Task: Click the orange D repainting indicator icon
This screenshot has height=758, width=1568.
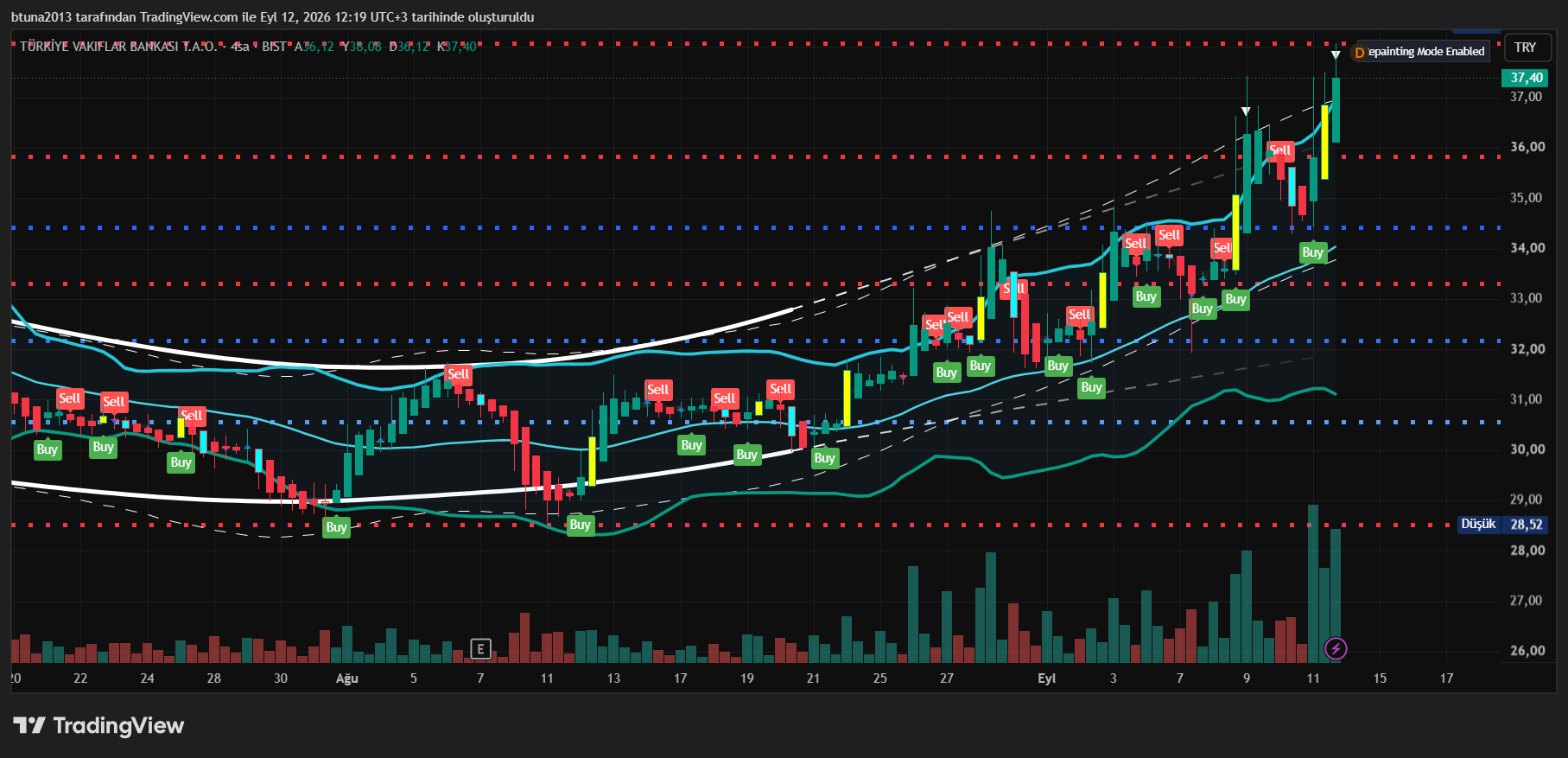Action: coord(1360,52)
